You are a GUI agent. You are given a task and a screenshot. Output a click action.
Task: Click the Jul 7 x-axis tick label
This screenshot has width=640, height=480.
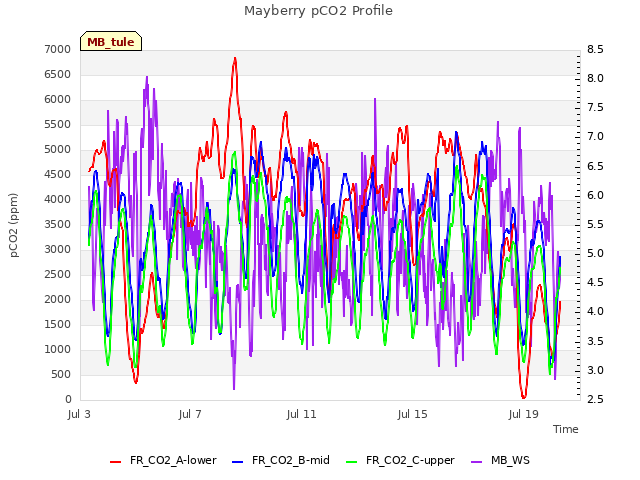click(x=190, y=414)
